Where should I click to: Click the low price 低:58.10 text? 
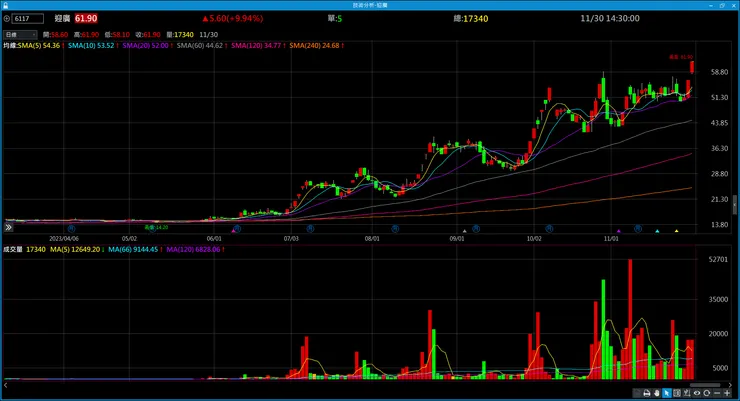(117, 35)
